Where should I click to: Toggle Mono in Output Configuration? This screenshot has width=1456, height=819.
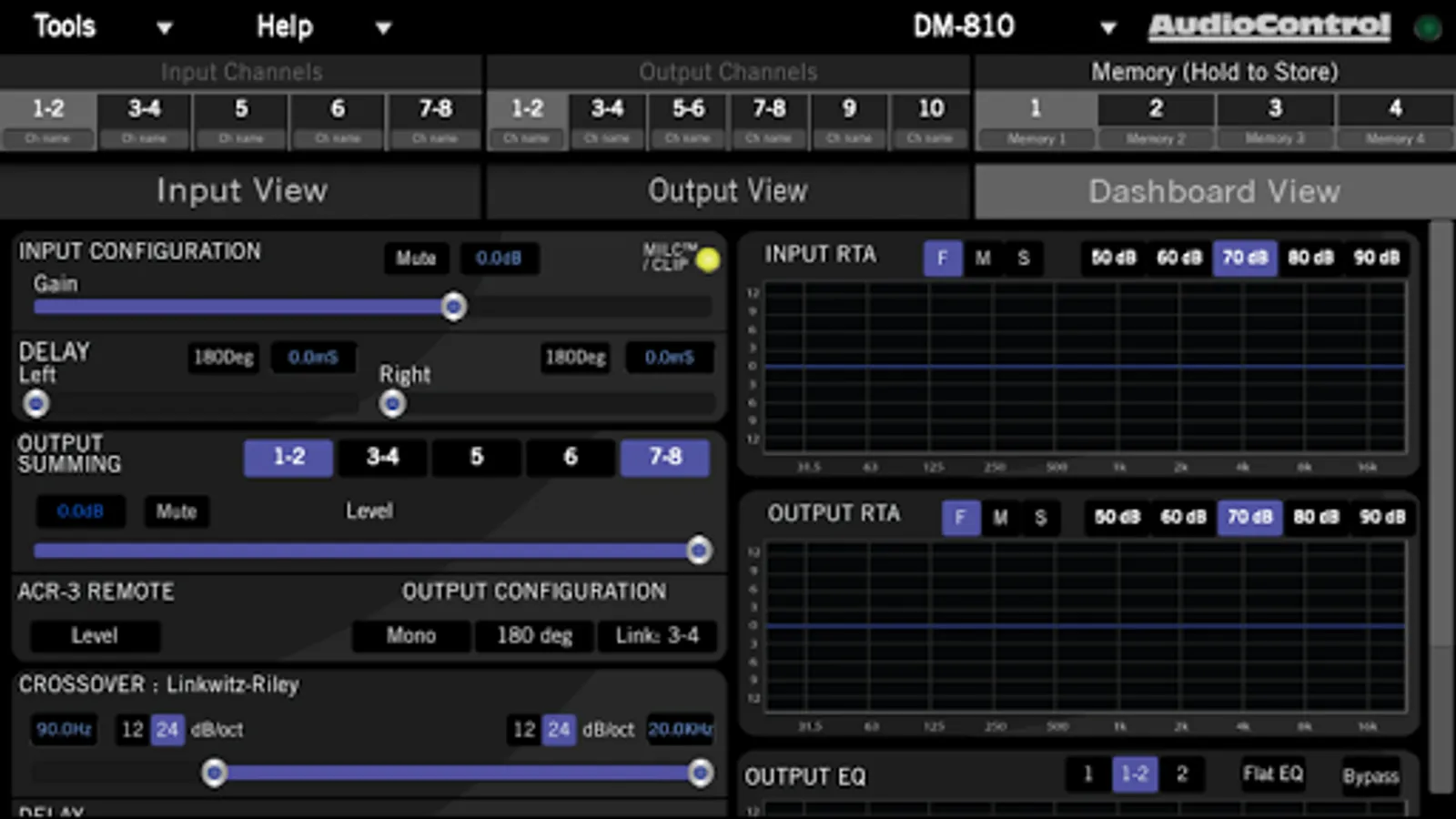[411, 635]
